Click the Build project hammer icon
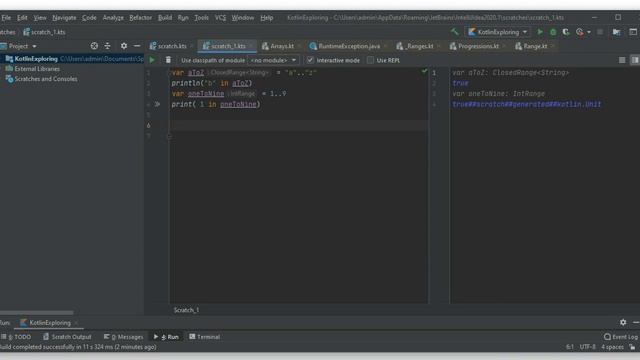This screenshot has width=640, height=360. (454, 32)
